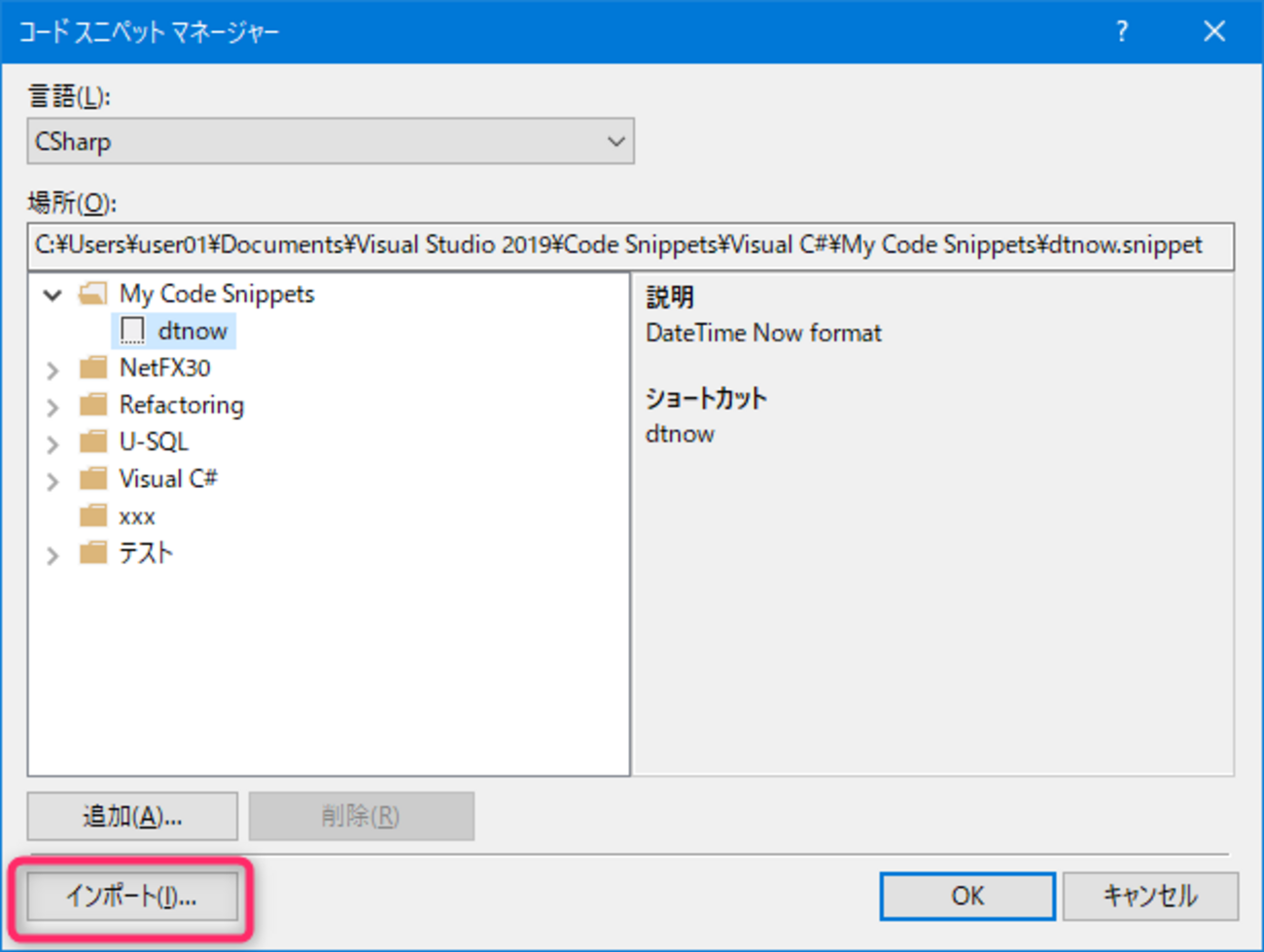
Task: Open the 言語 CSharp language dropdown
Action: [331, 142]
